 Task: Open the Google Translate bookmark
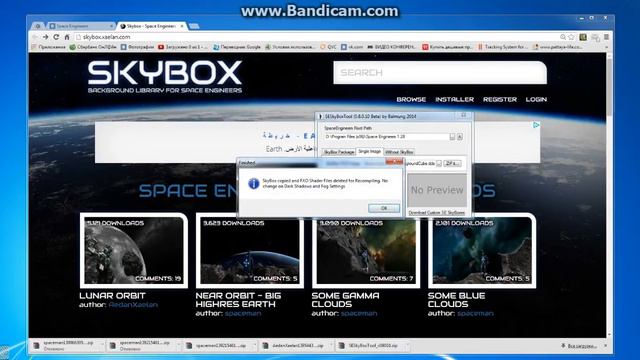pos(237,47)
